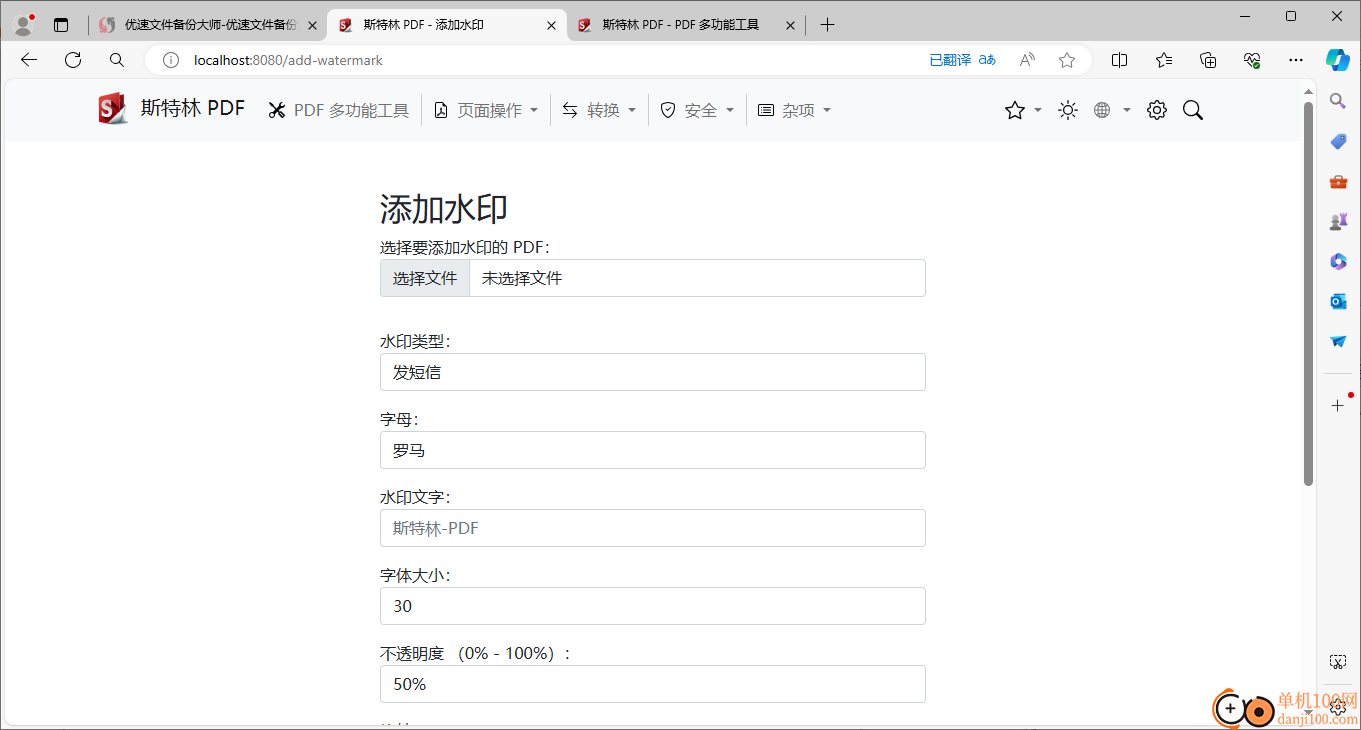Close the 优速文件备份大师 tab

[312, 26]
